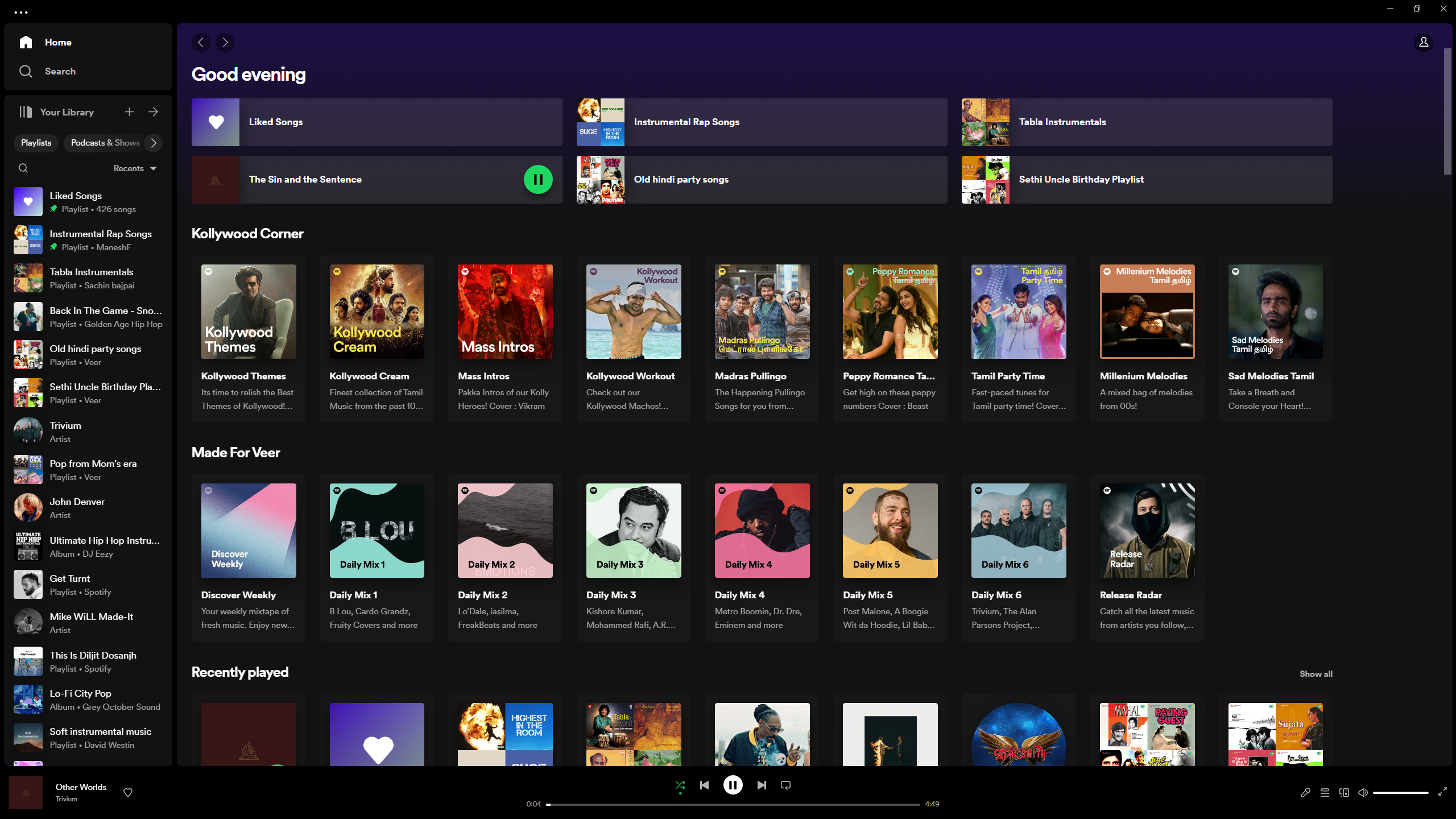The image size is (1456, 819).
Task: Open Liked Songs in library list
Action: (x=88, y=202)
